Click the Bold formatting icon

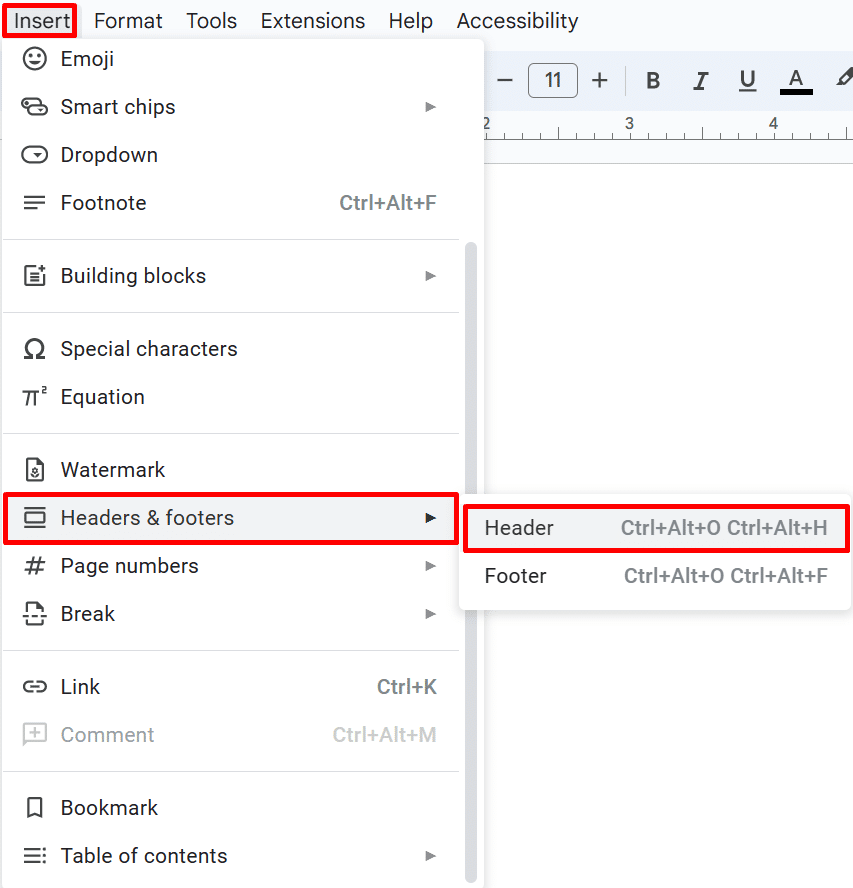(x=653, y=81)
